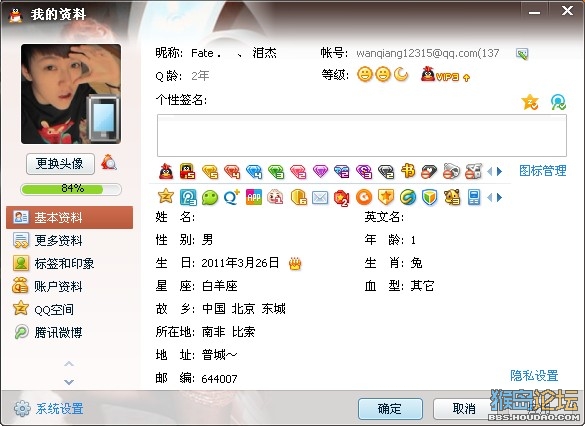Click the sidebar down chevron arrow

point(69,382)
